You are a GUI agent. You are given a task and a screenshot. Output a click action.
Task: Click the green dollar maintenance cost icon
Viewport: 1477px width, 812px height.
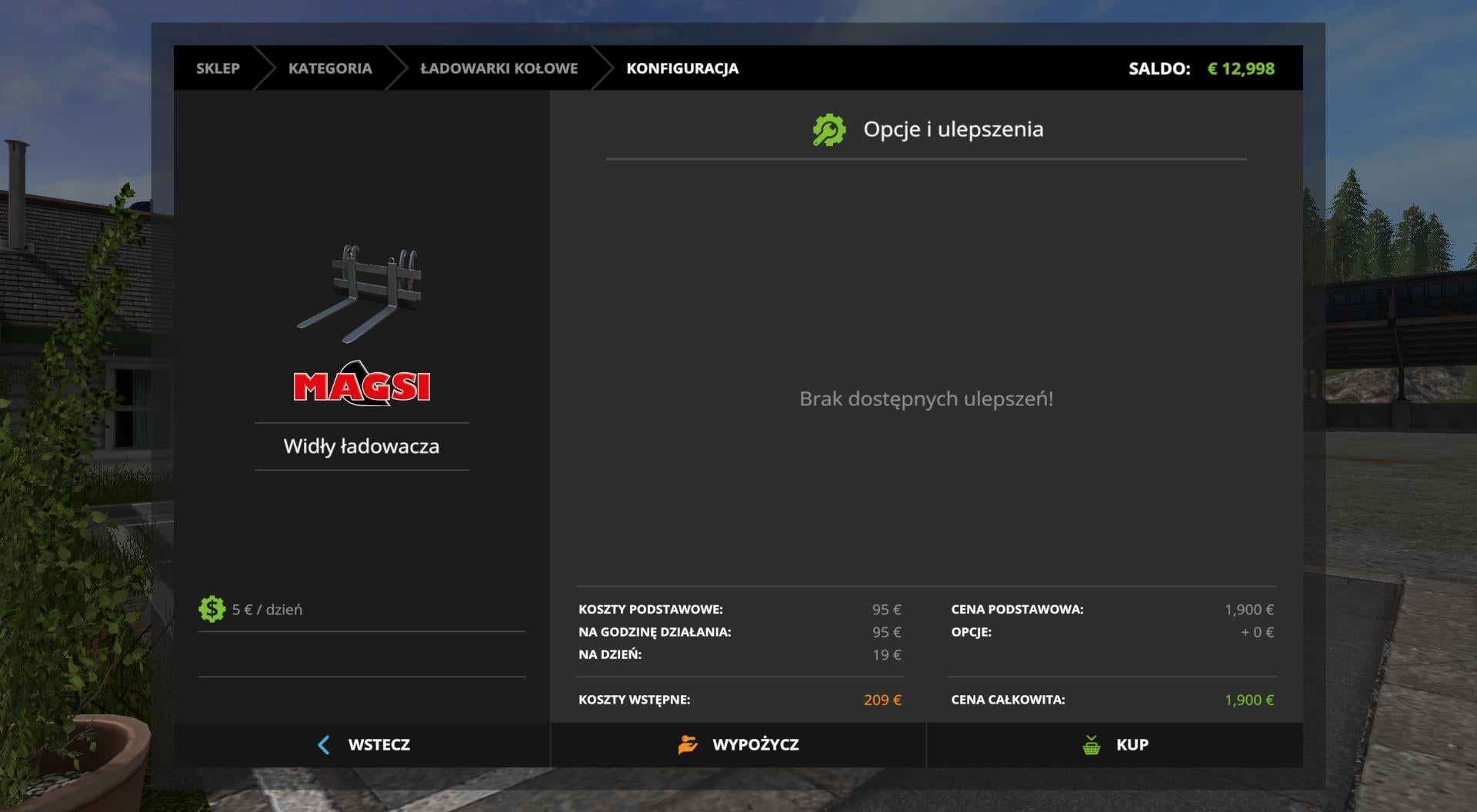point(212,609)
